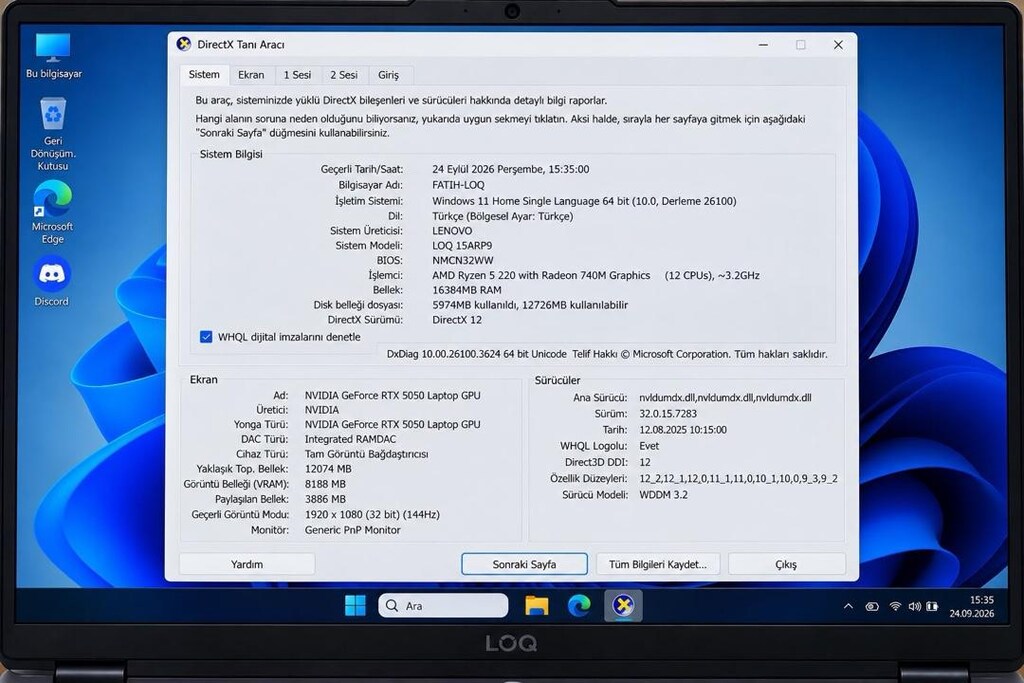Image resolution: width=1024 pixels, height=683 pixels.
Task: Click the WDDM 3.2 driver model value
Action: 664,494
